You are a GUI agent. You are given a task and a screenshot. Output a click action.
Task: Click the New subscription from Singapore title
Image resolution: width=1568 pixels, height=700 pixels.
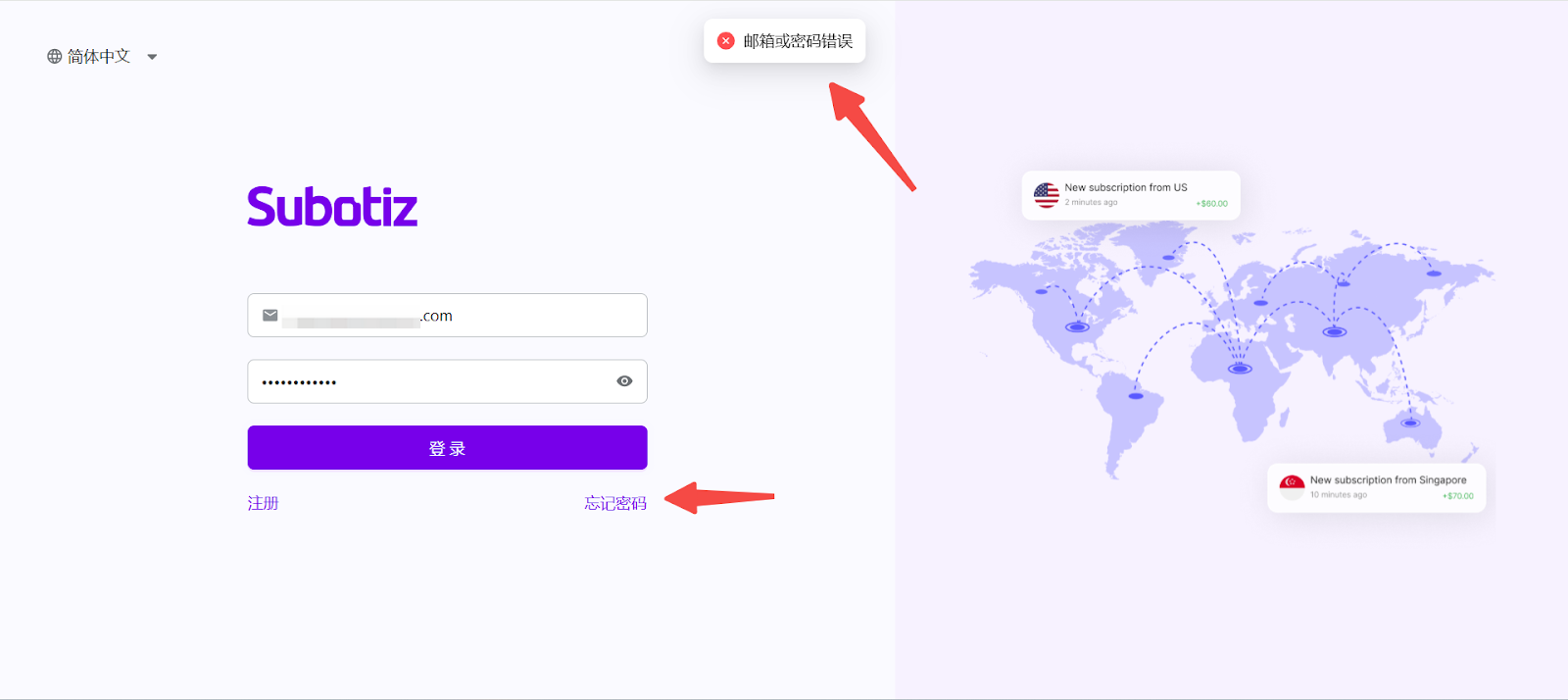click(x=1388, y=480)
